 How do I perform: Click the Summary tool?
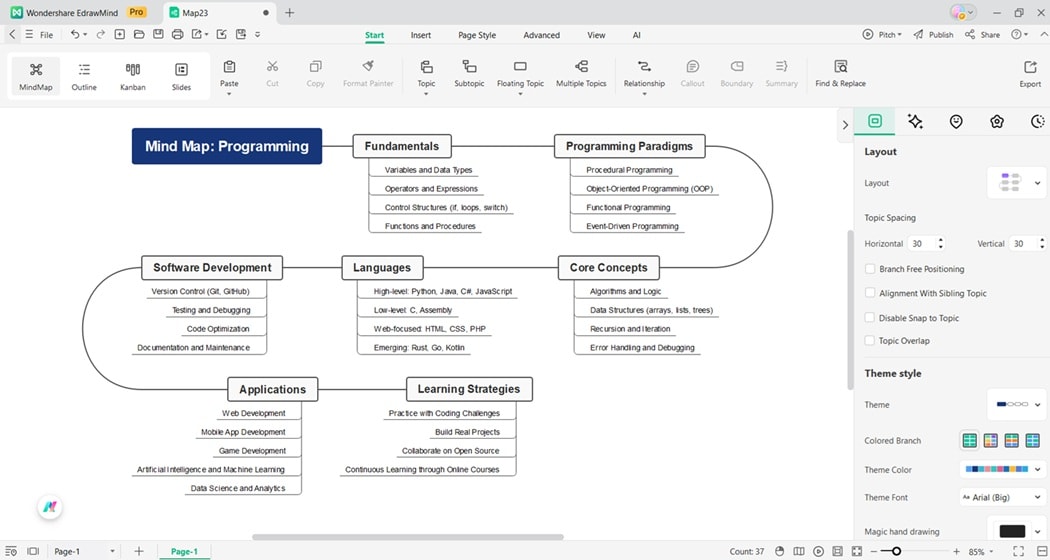click(x=781, y=73)
